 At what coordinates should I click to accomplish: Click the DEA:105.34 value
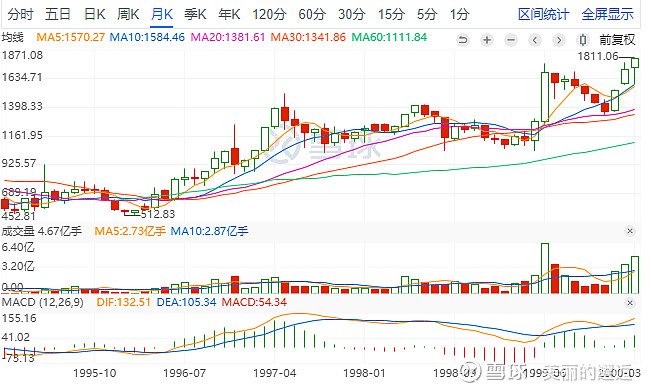(x=186, y=302)
